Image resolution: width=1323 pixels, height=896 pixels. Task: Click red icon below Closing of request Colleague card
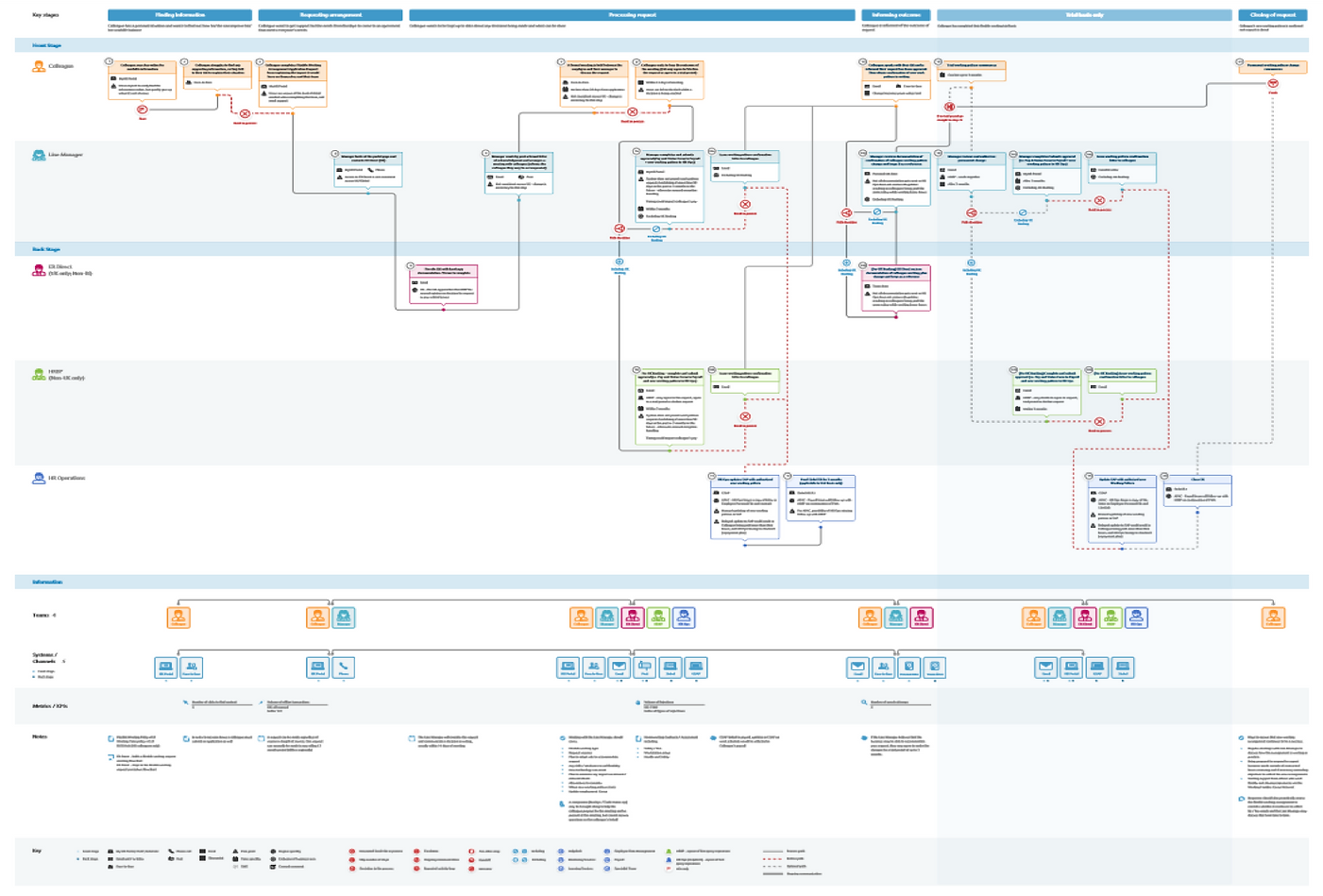coord(1273,84)
